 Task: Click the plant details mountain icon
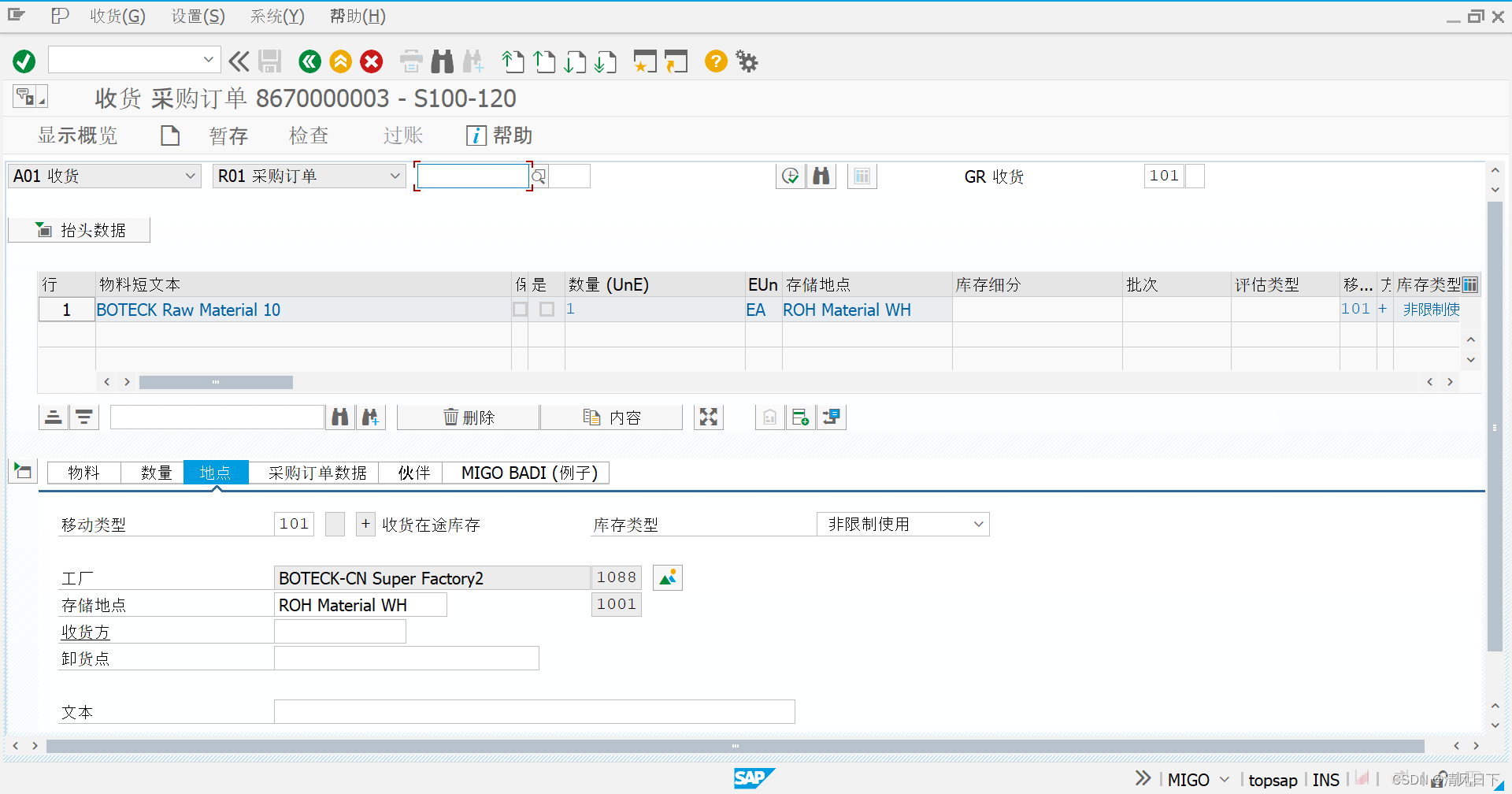click(x=668, y=578)
